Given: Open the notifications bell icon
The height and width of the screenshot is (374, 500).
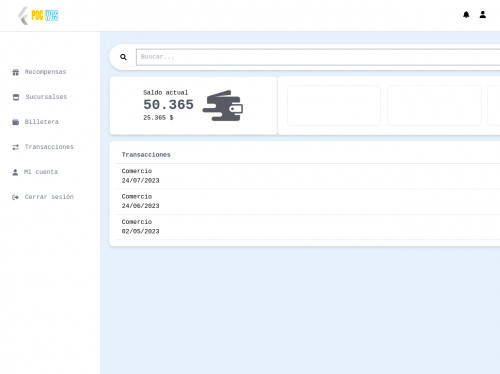Looking at the screenshot, I should click(x=466, y=15).
